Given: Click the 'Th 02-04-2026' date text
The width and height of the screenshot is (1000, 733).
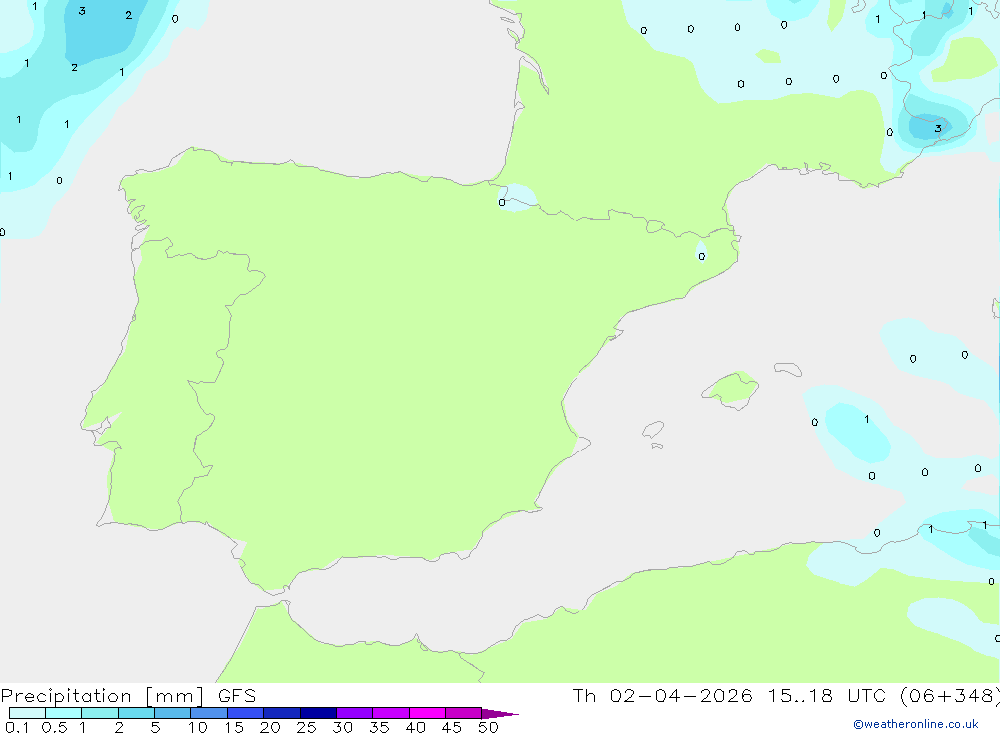Looking at the screenshot, I should [x=662, y=695].
